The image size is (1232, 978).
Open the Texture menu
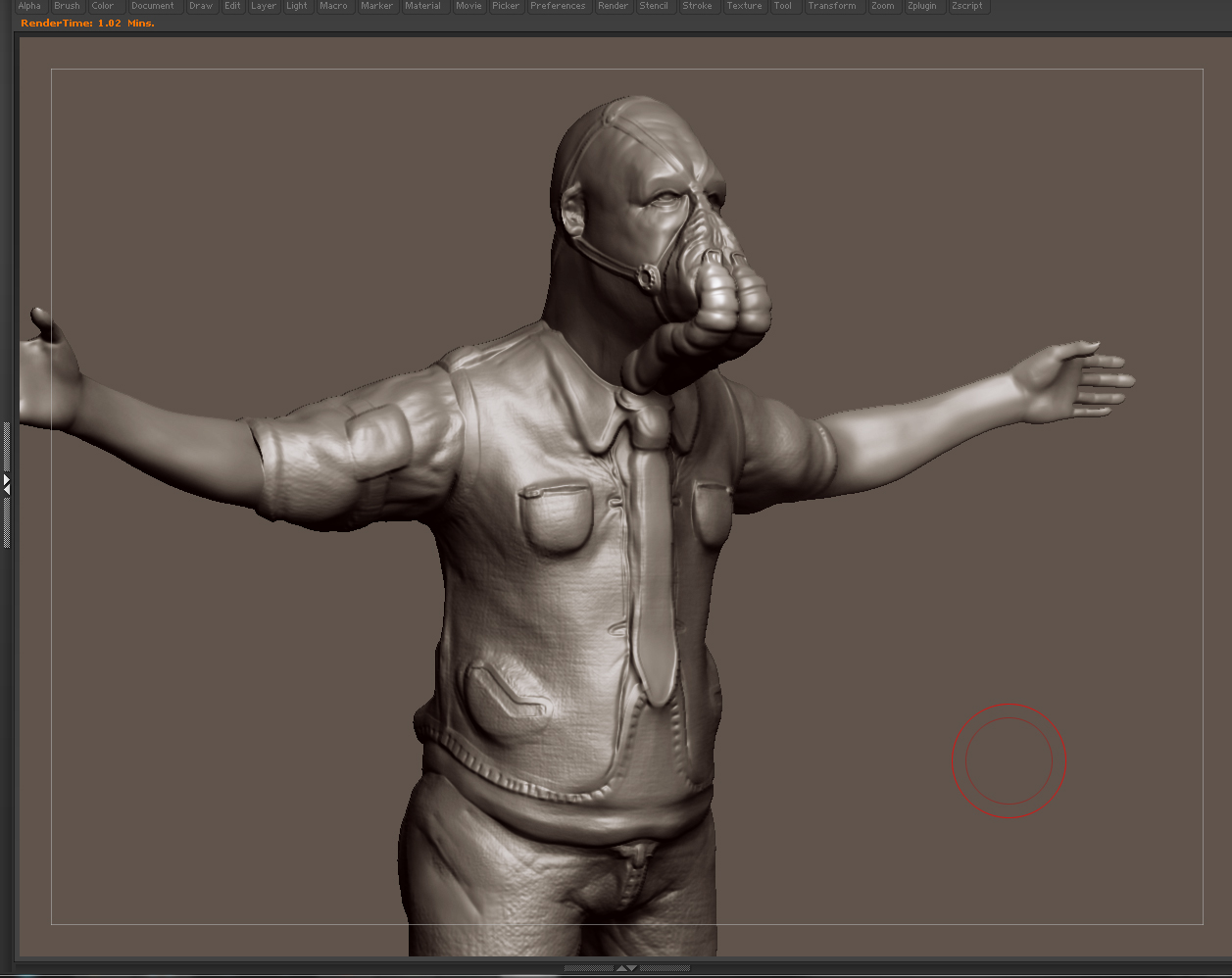click(744, 6)
